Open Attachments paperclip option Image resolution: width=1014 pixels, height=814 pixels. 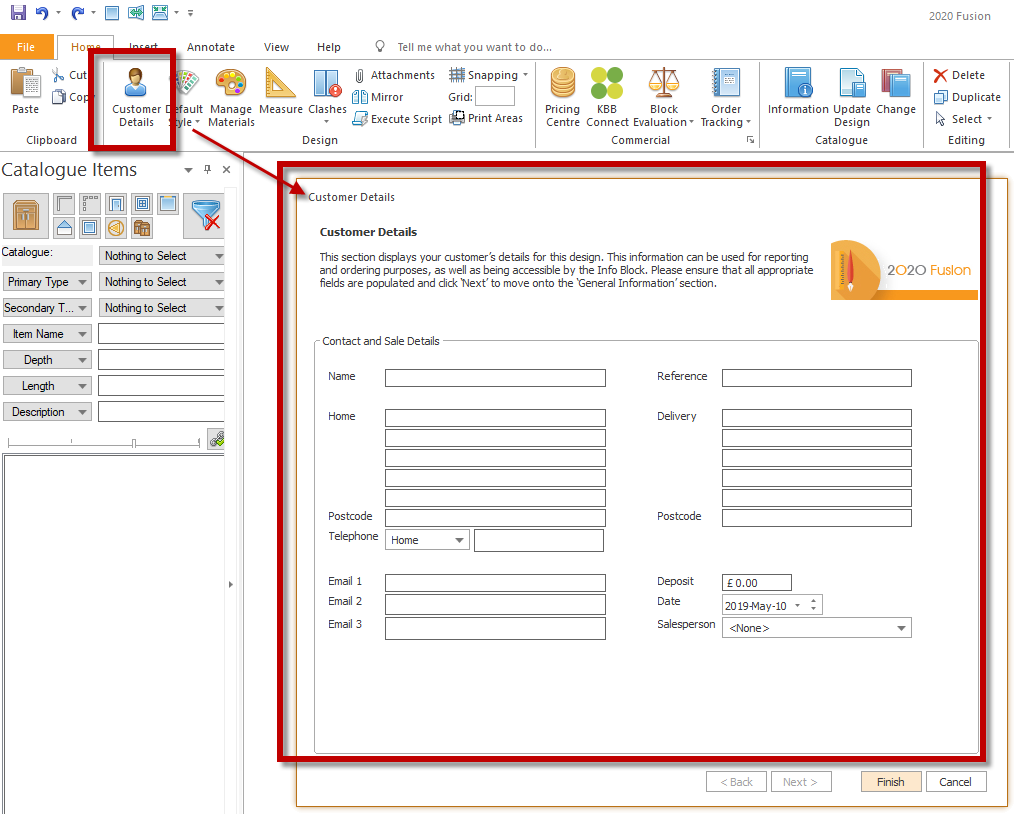click(394, 75)
